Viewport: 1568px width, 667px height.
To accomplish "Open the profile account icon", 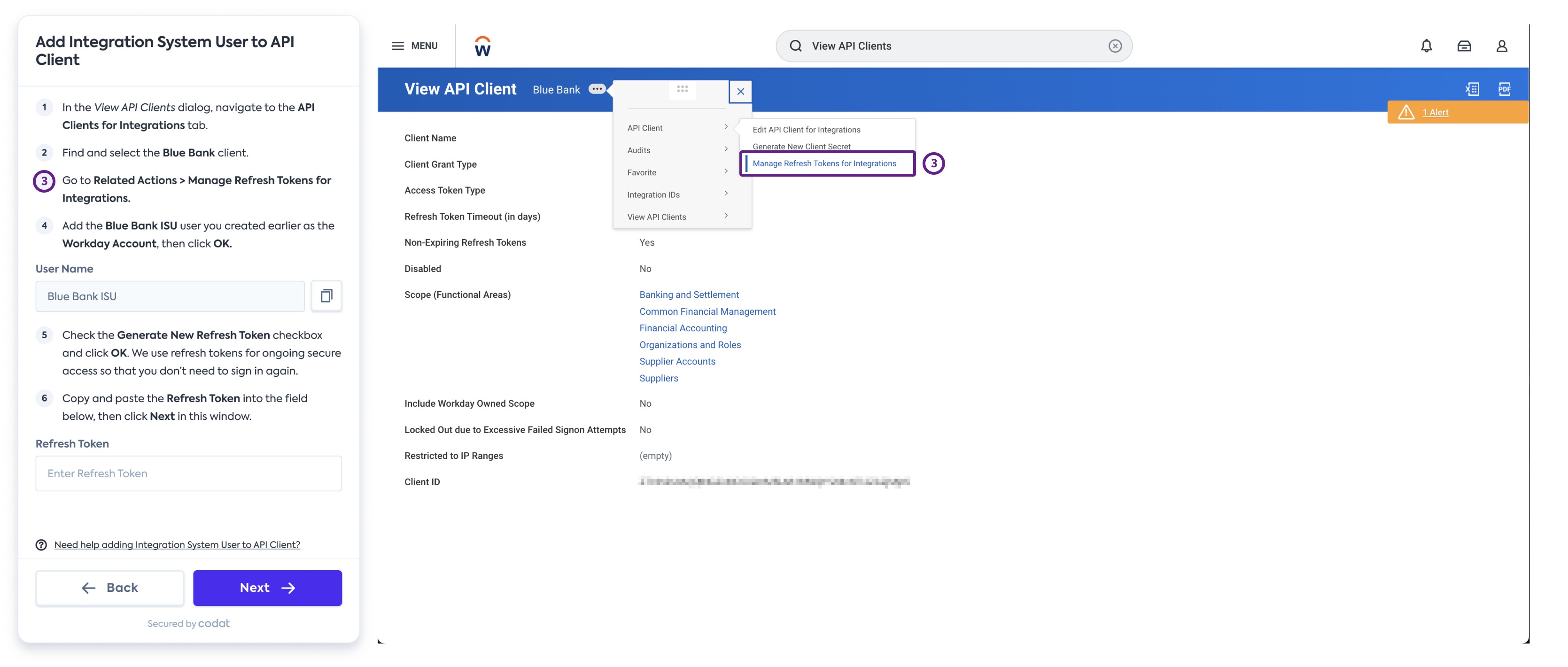I will click(1502, 46).
